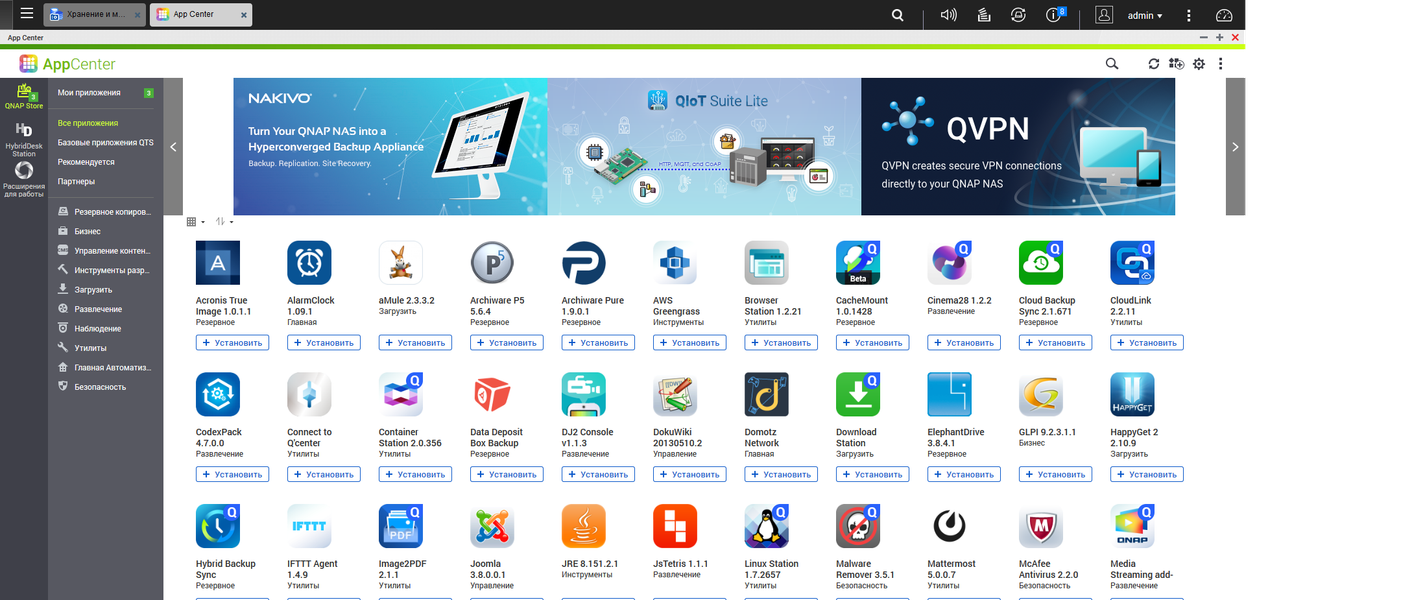Open the sort order dropdown

[x=224, y=222]
